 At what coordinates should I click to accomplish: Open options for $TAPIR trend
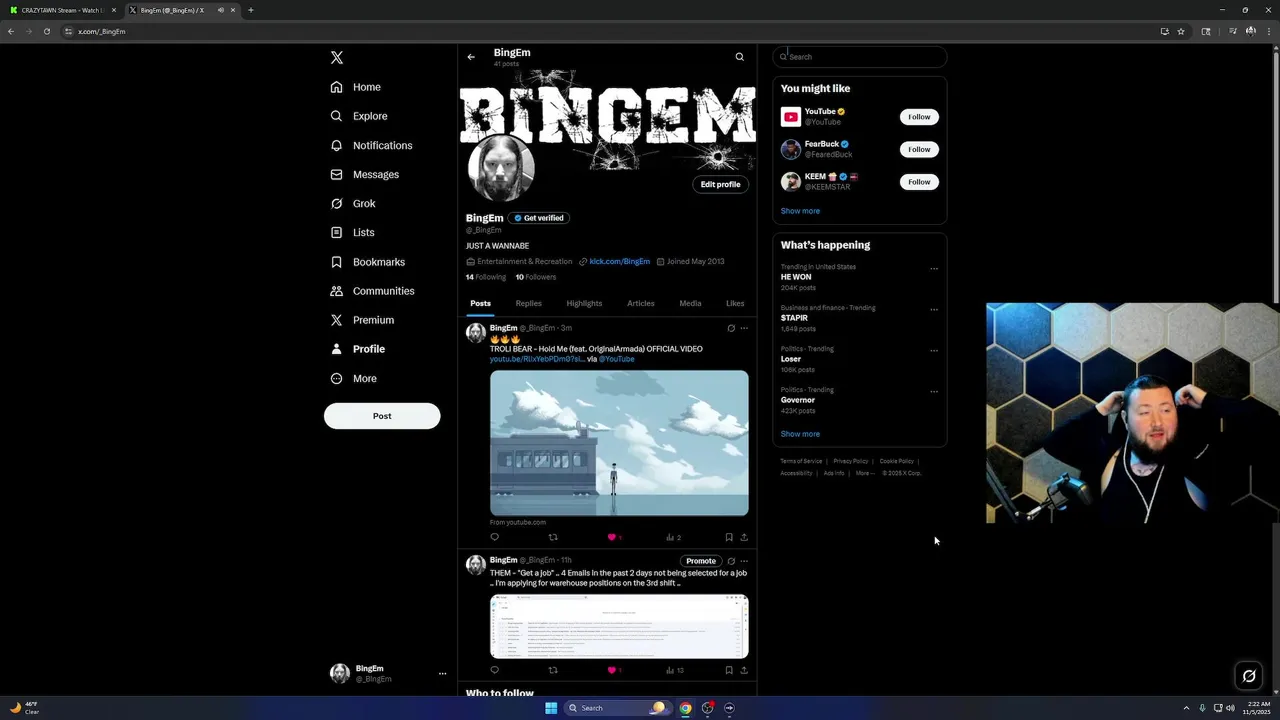(934, 309)
